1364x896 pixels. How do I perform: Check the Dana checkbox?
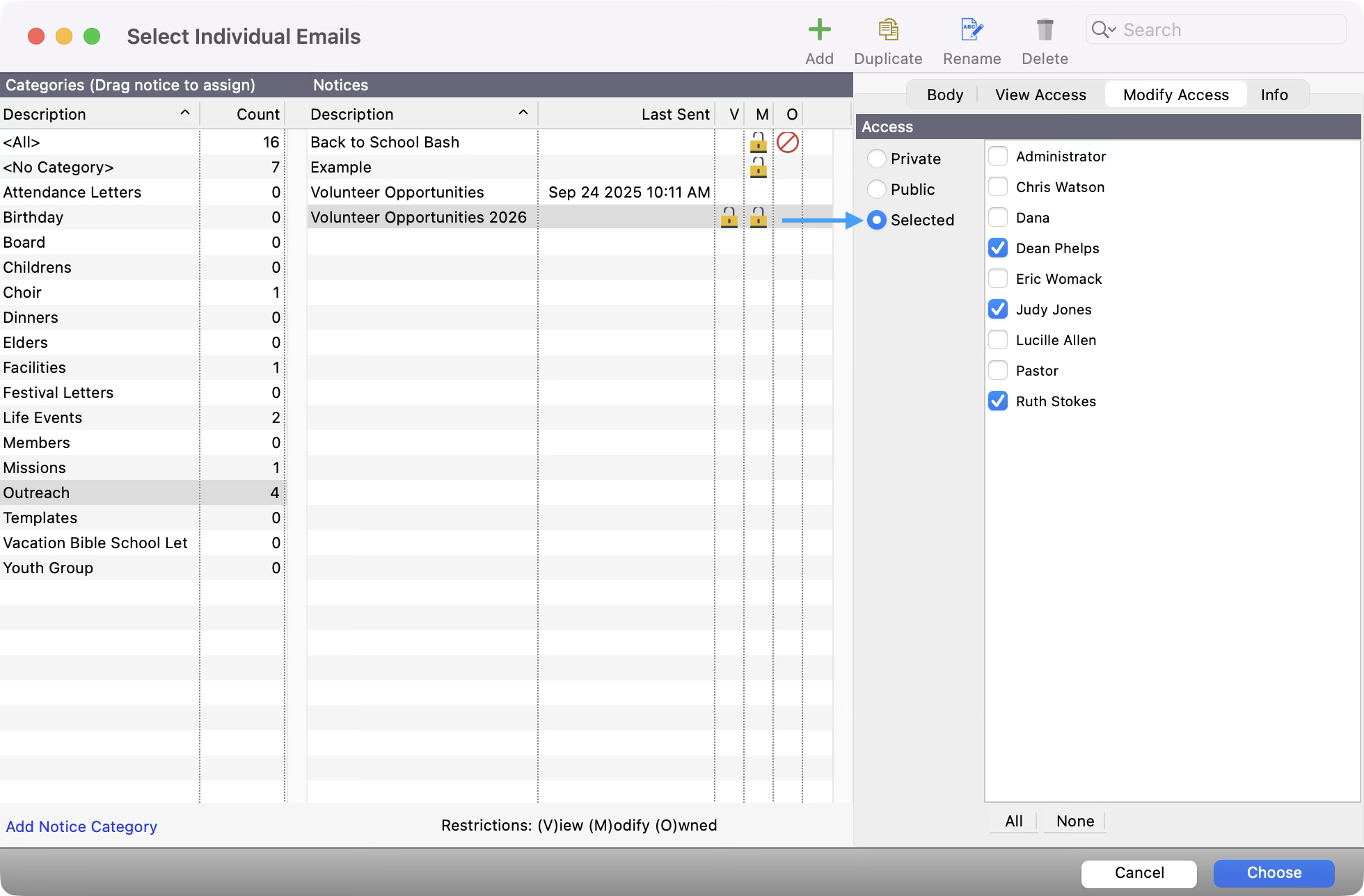(998, 218)
